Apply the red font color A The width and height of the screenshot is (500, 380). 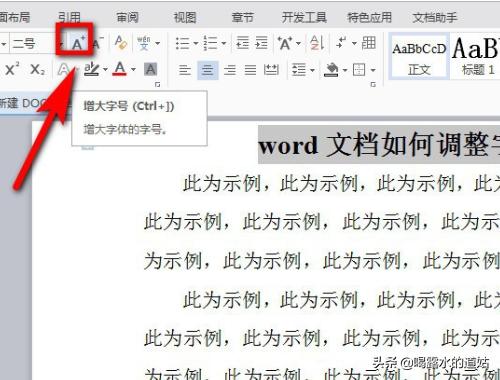(x=120, y=69)
